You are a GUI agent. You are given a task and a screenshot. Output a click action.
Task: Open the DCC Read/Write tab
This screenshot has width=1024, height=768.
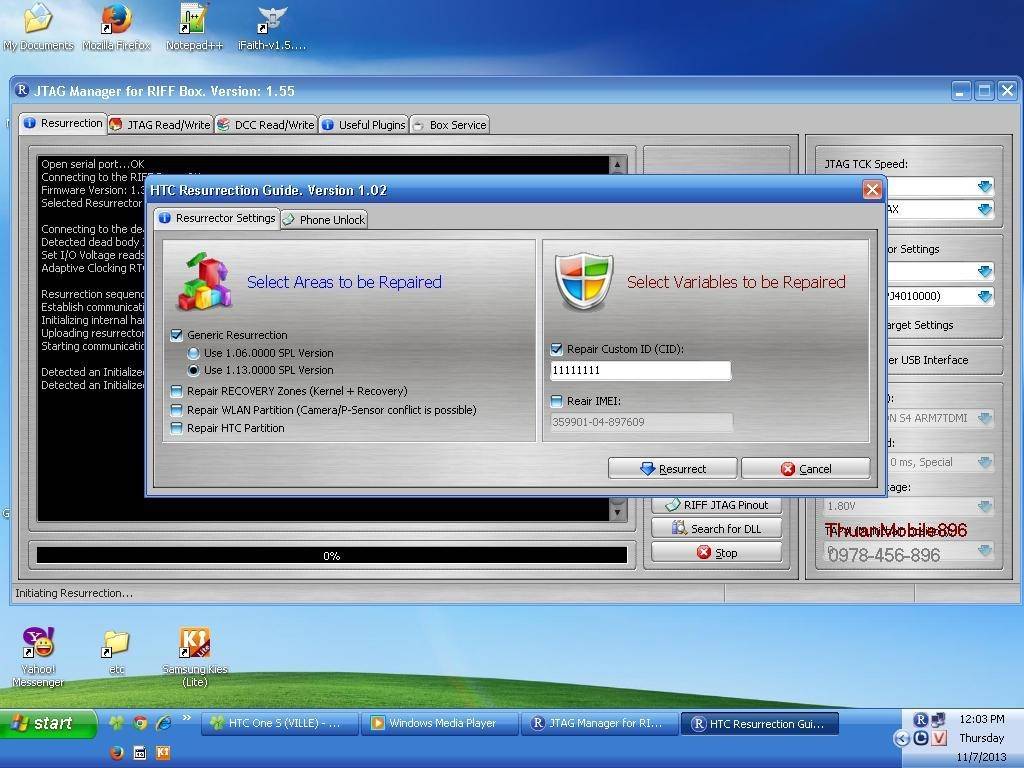tap(266, 125)
